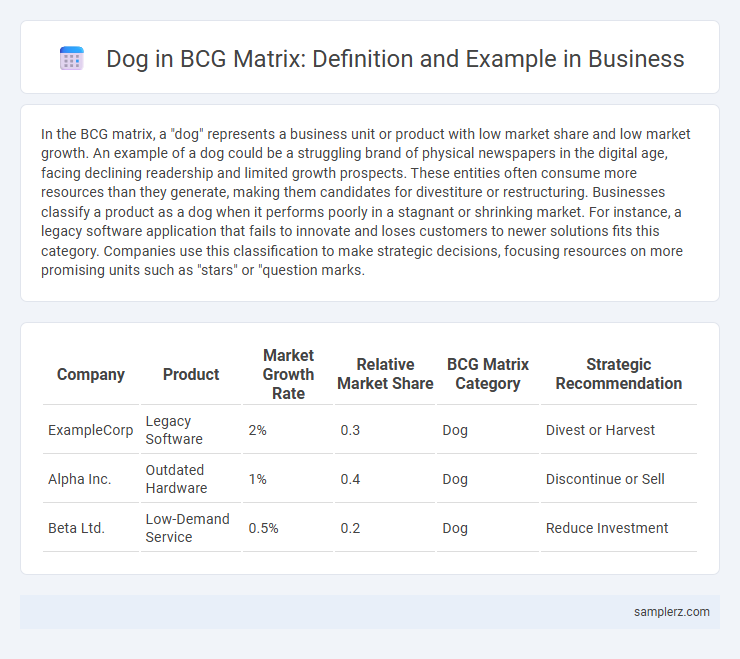This screenshot has width=740, height=659.
Task: Click the 'Dog' cell in ExampleCorp row
Action: pos(488,430)
